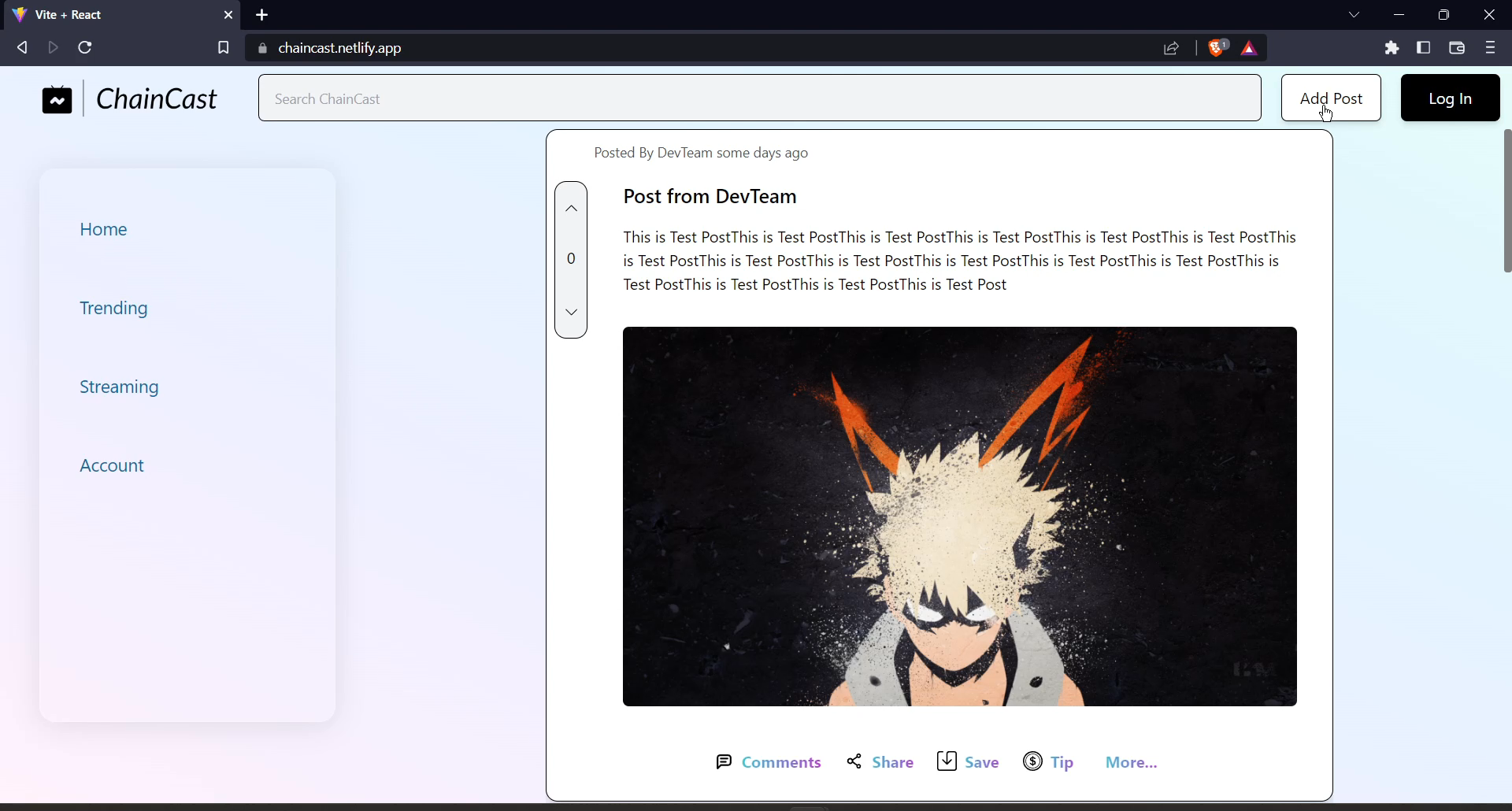The width and height of the screenshot is (1512, 811).
Task: Upvote the DevTeam post
Action: pyautogui.click(x=572, y=209)
